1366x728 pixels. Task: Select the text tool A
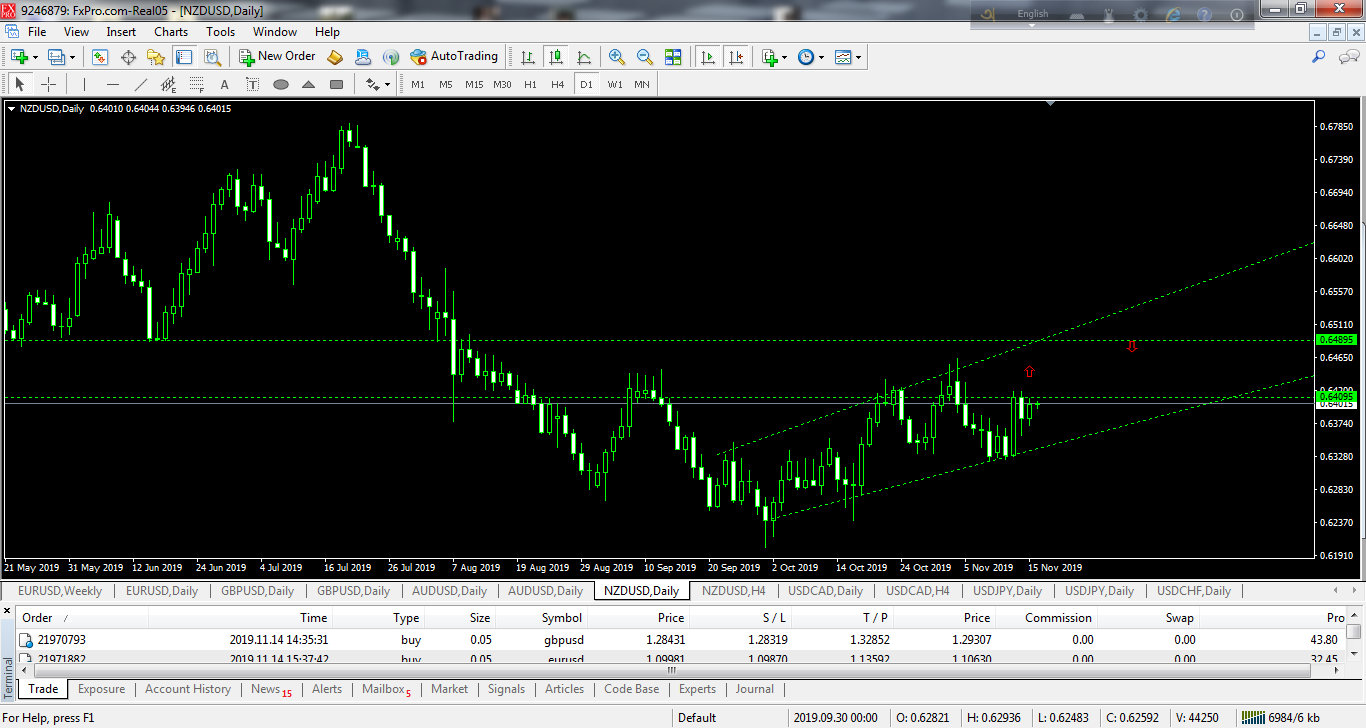point(224,84)
